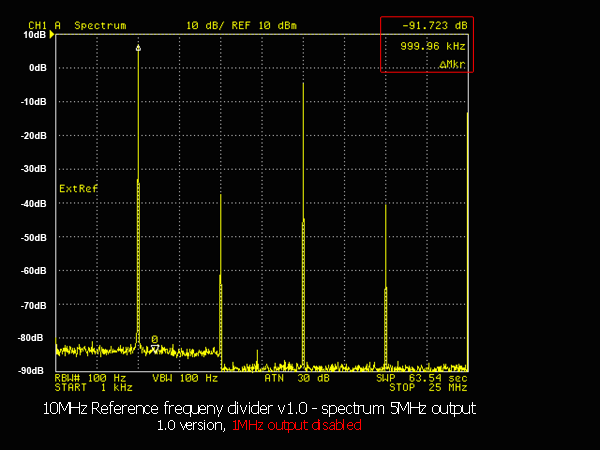600x450 pixels.
Task: Select the RBW# 100 Hz setting
Action: point(90,378)
